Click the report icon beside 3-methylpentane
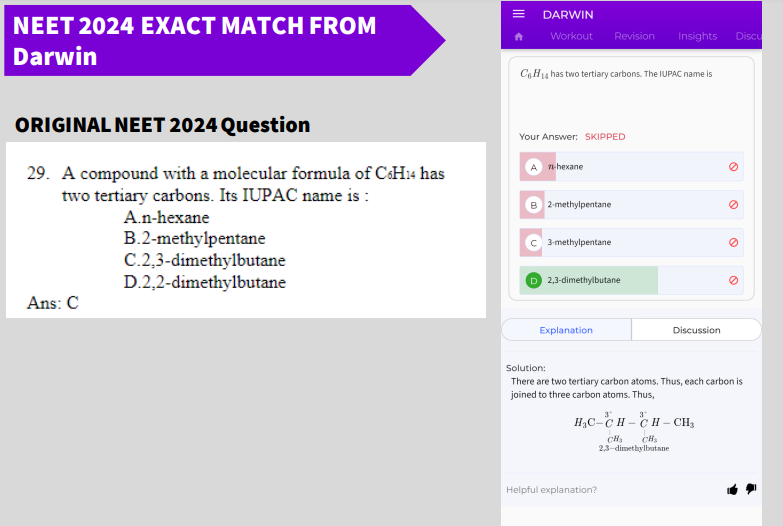 (x=733, y=242)
